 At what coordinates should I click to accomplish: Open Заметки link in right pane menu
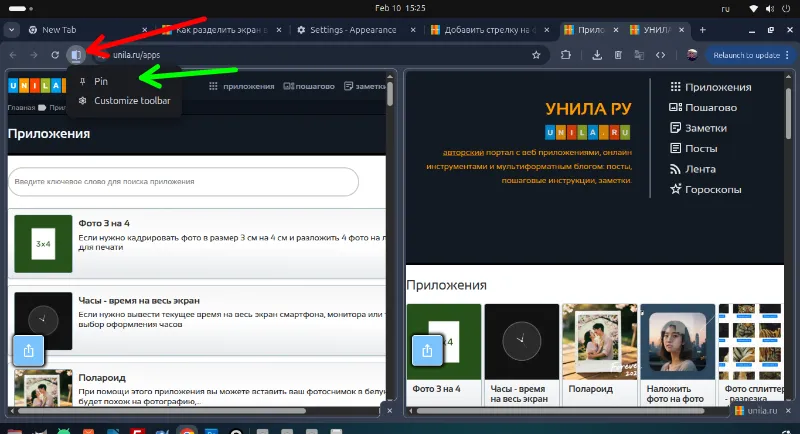tap(698, 128)
